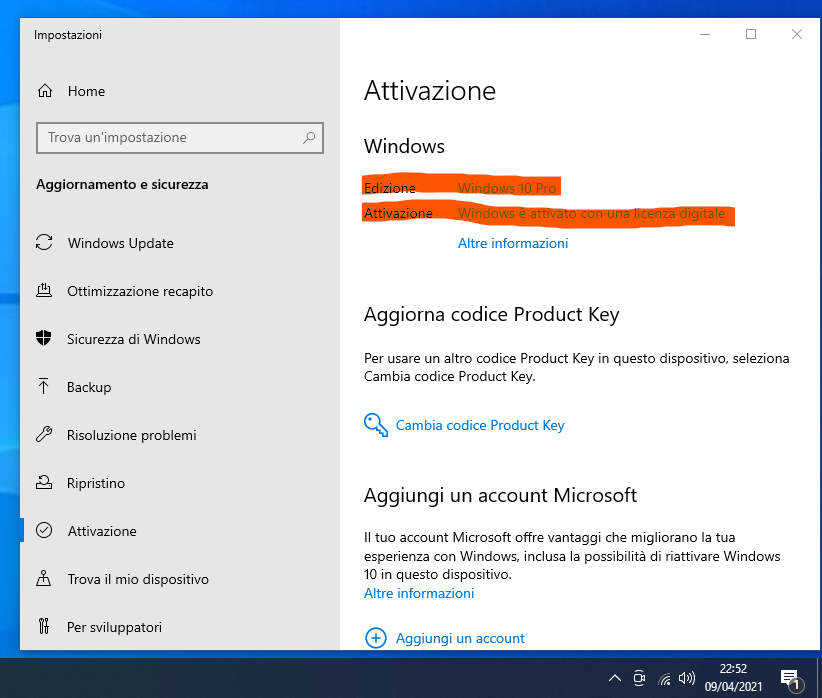Open Risoluzione problemi section

(x=180, y=435)
